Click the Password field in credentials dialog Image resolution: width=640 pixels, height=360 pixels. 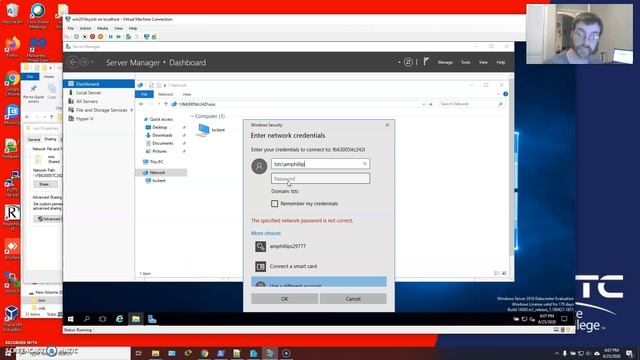(320, 178)
